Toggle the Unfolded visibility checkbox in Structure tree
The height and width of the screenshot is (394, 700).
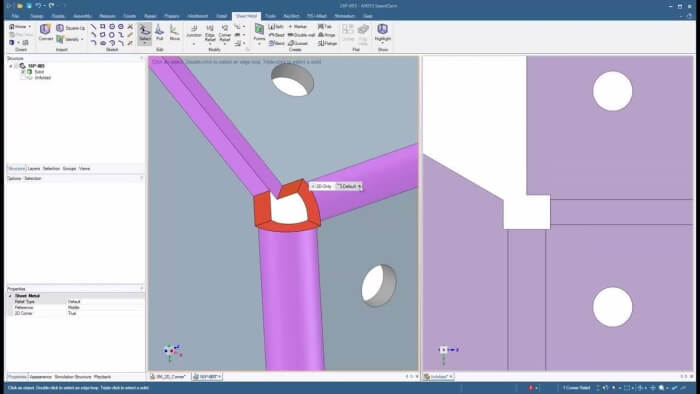click(x=24, y=78)
